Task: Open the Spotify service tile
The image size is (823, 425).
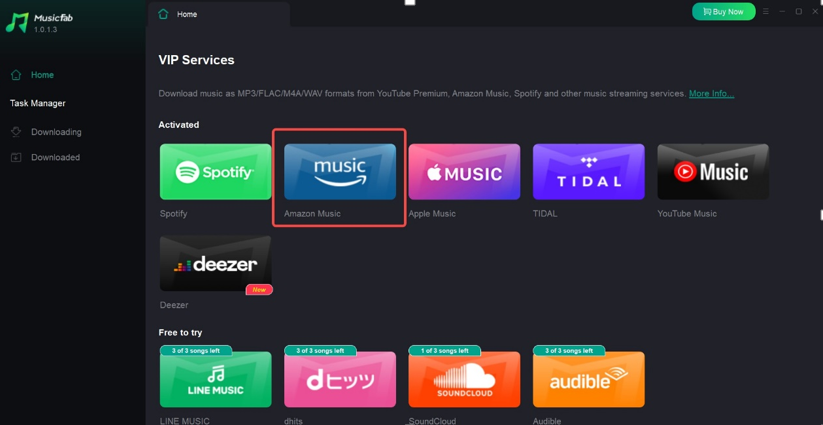Action: pyautogui.click(x=216, y=172)
